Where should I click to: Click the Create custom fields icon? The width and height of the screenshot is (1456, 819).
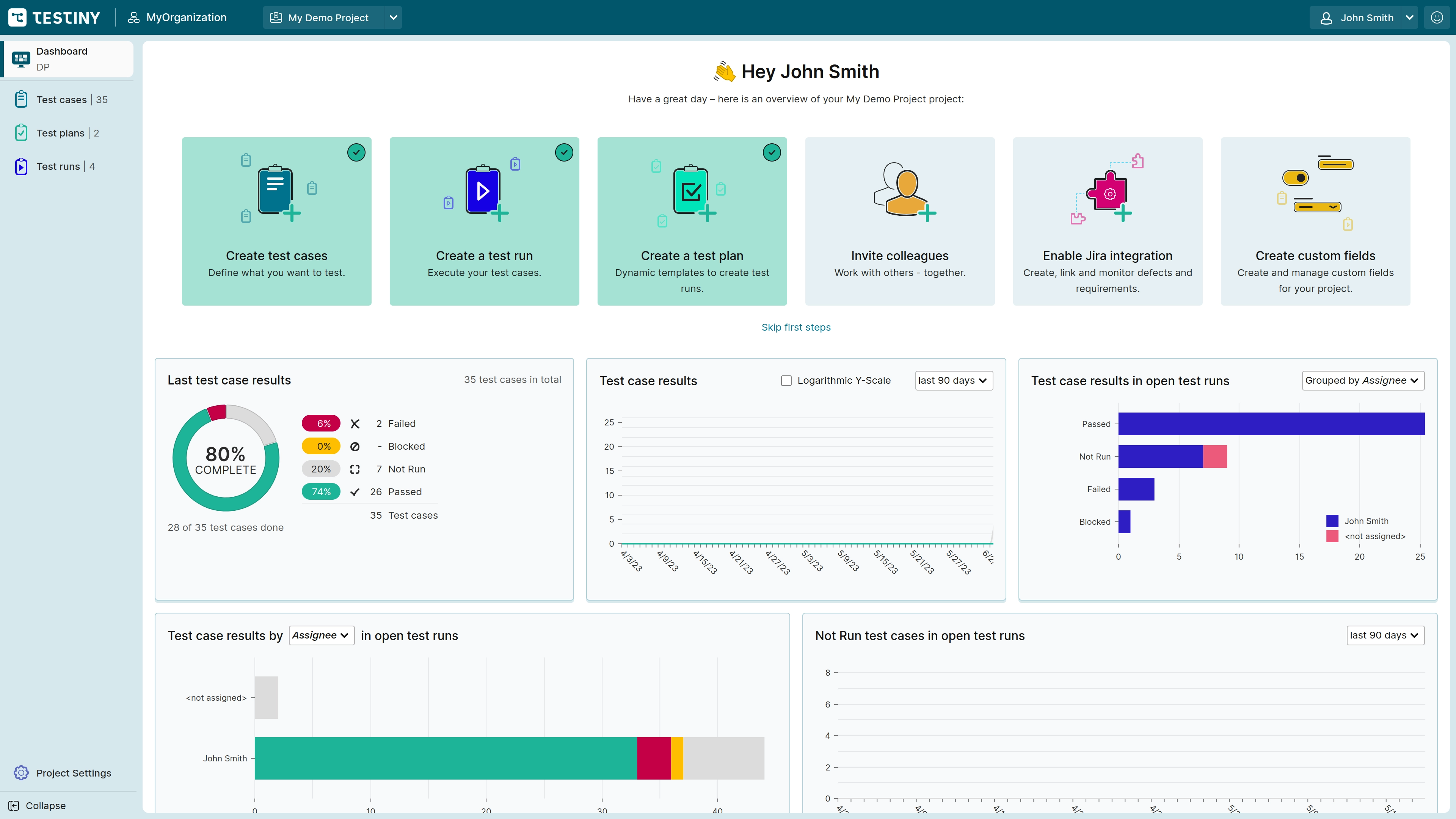1315,192
